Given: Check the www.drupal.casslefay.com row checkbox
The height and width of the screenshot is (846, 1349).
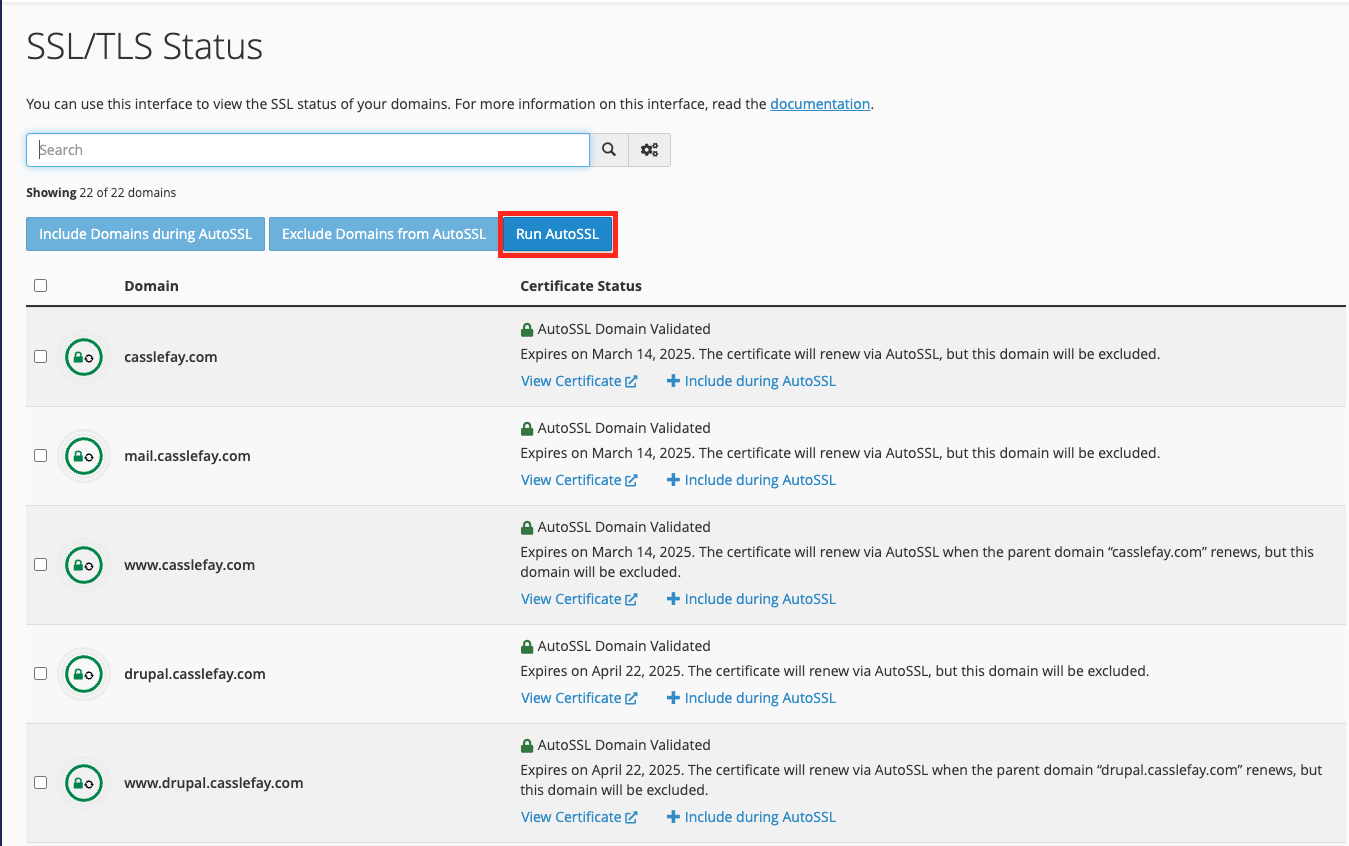Looking at the screenshot, I should click(x=40, y=783).
